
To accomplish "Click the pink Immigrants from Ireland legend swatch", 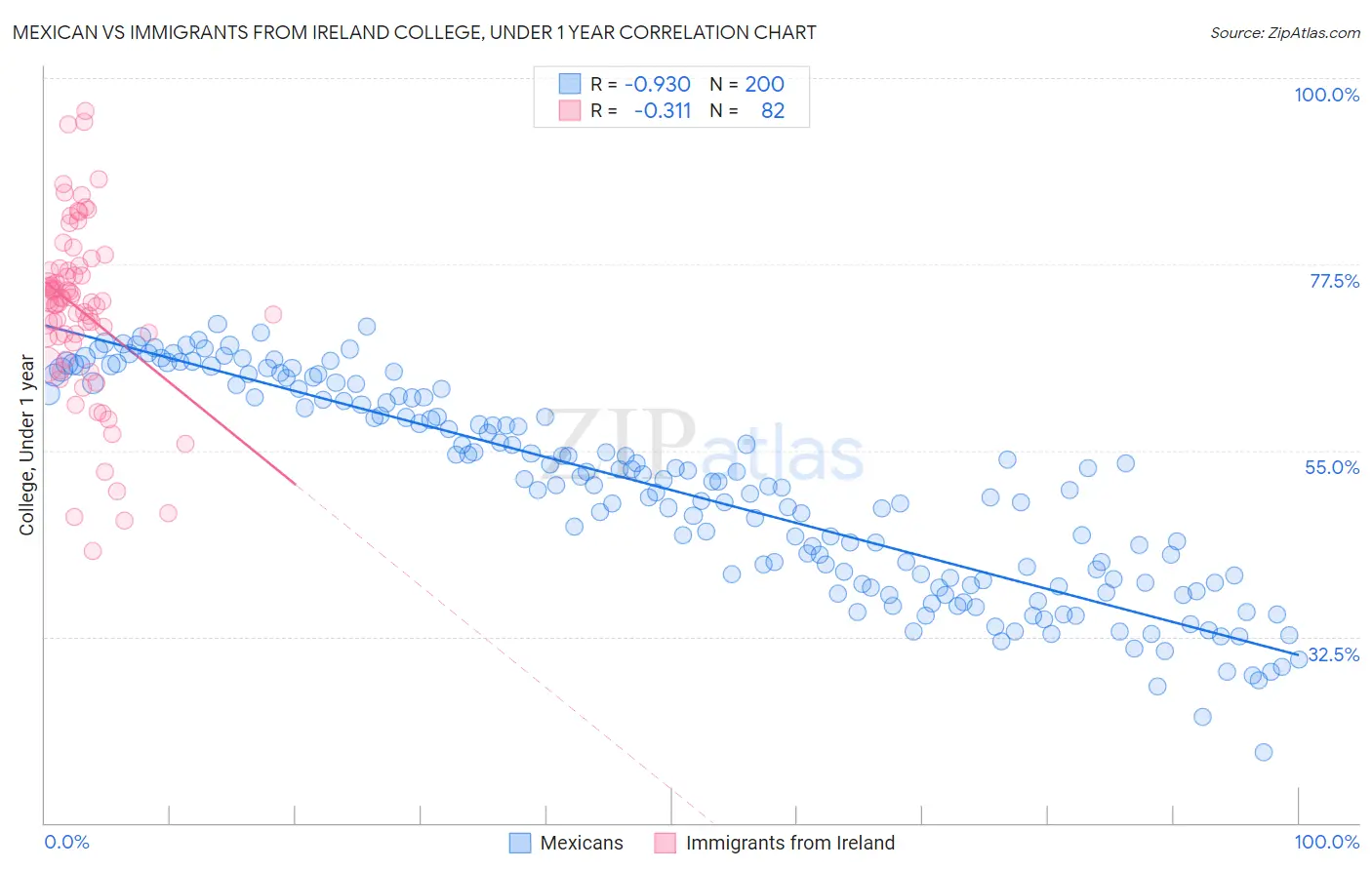I will coord(666,843).
